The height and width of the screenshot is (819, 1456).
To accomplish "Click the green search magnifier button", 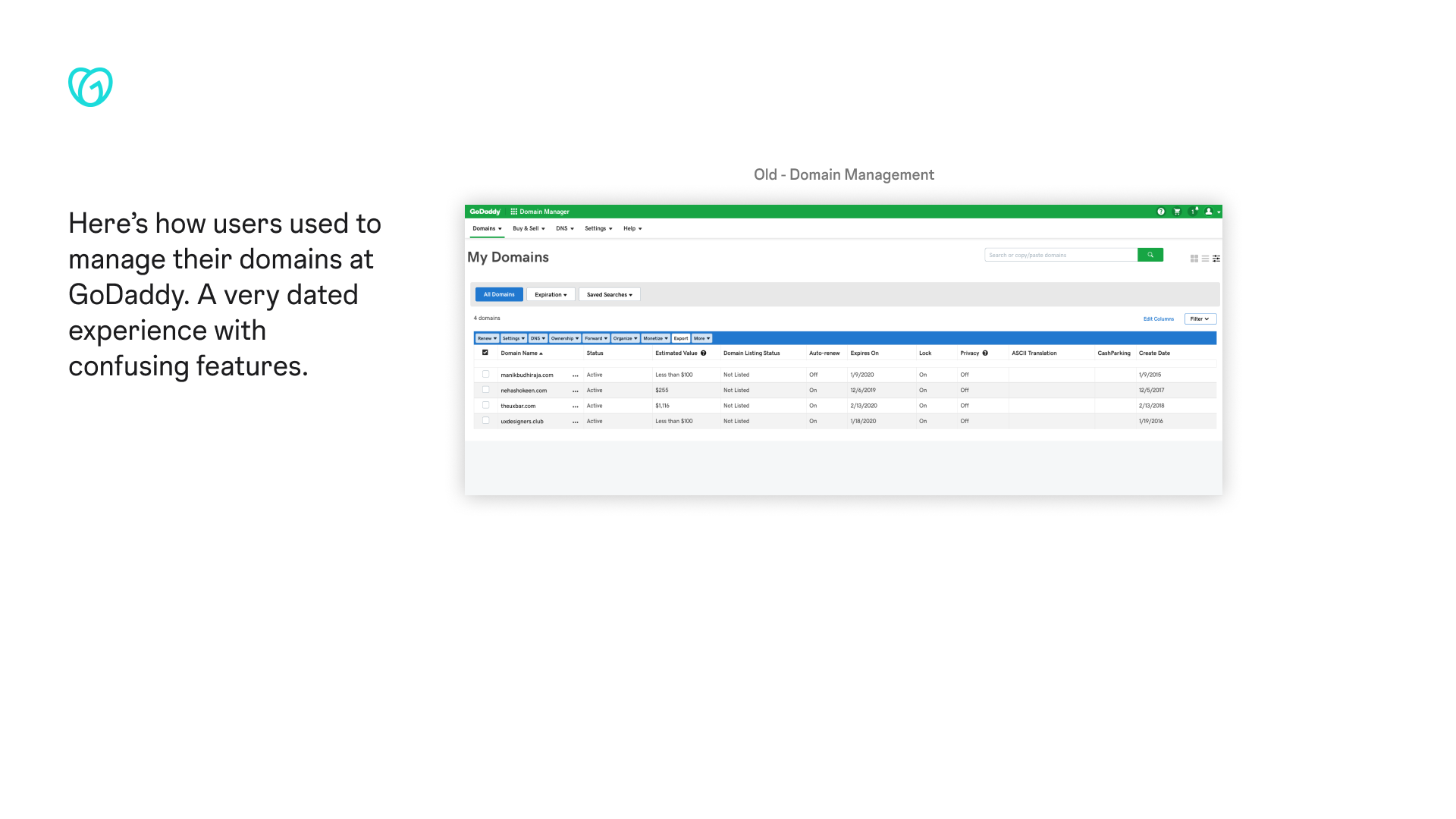I will pos(1150,255).
